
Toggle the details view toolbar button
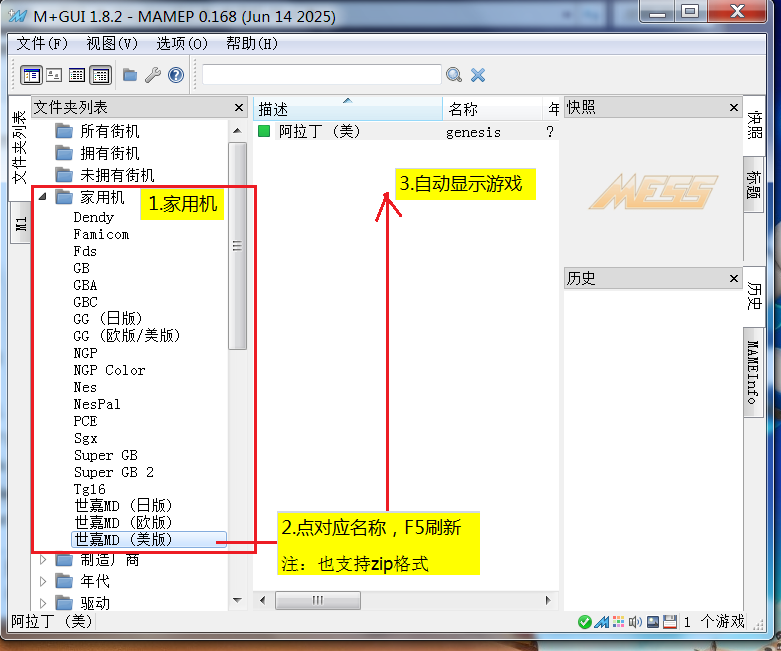[101, 75]
